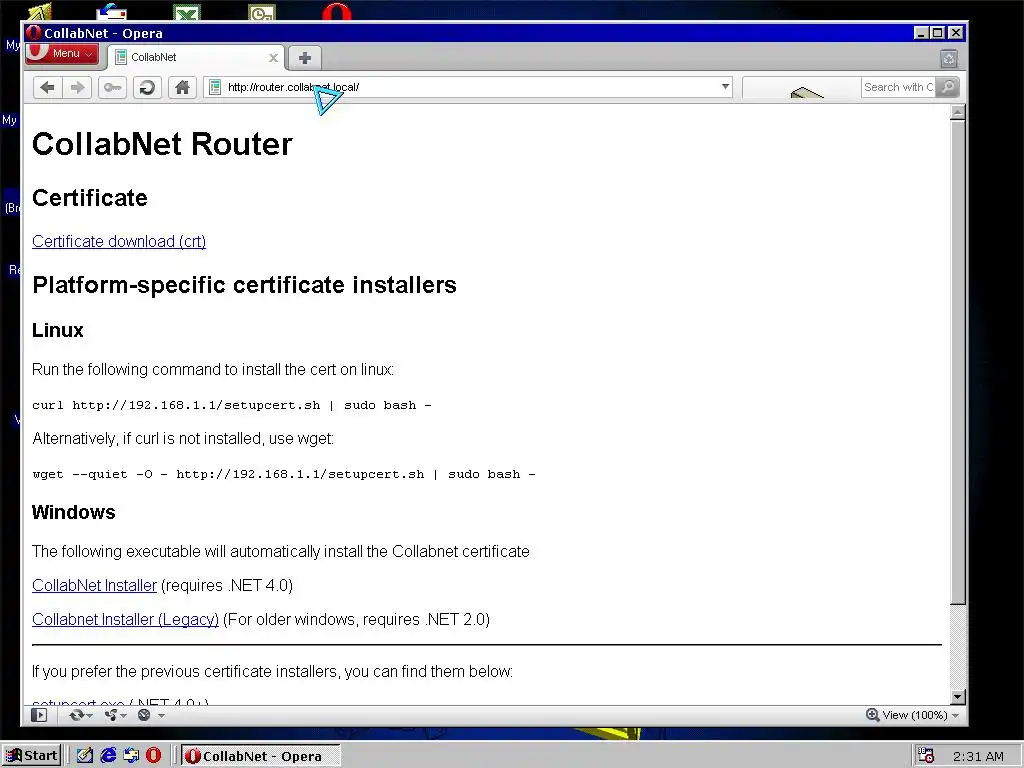Click the vertical scrollbar up arrow
Viewport: 1024px width, 768px height.
(957, 112)
